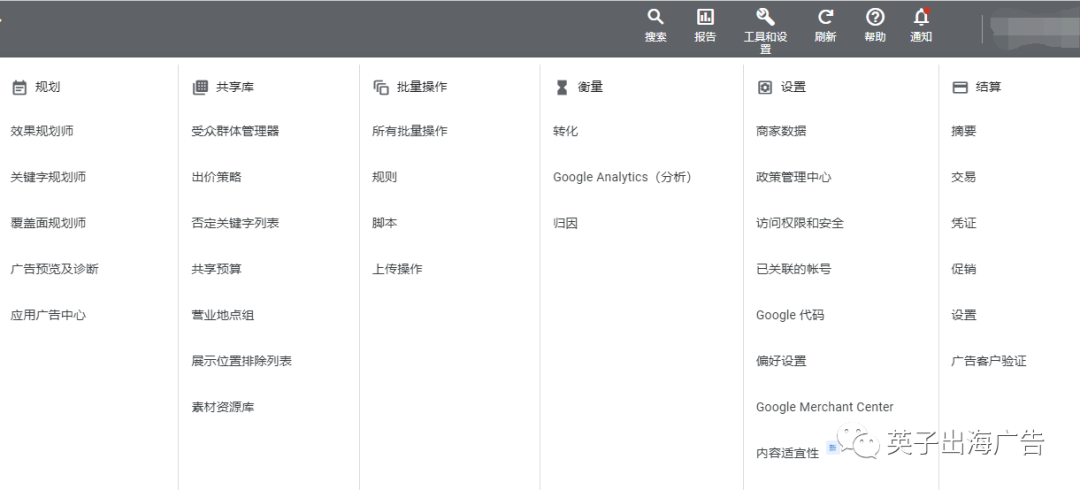This screenshot has width=1080, height=490.
Task: Click the 搜索 magnifier icon
Action: tap(656, 17)
